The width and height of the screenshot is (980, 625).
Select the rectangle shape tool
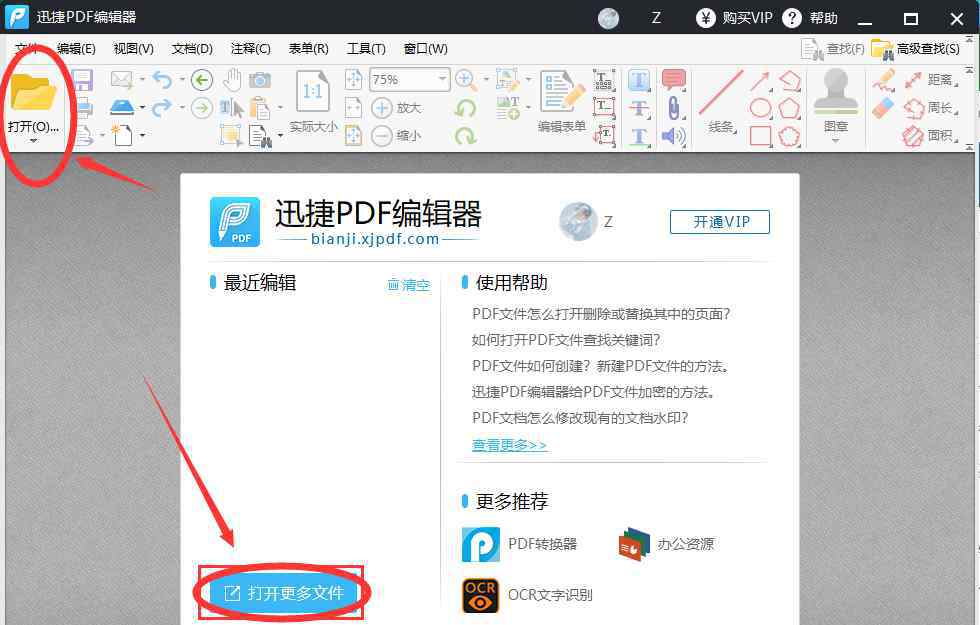pyautogui.click(x=760, y=136)
